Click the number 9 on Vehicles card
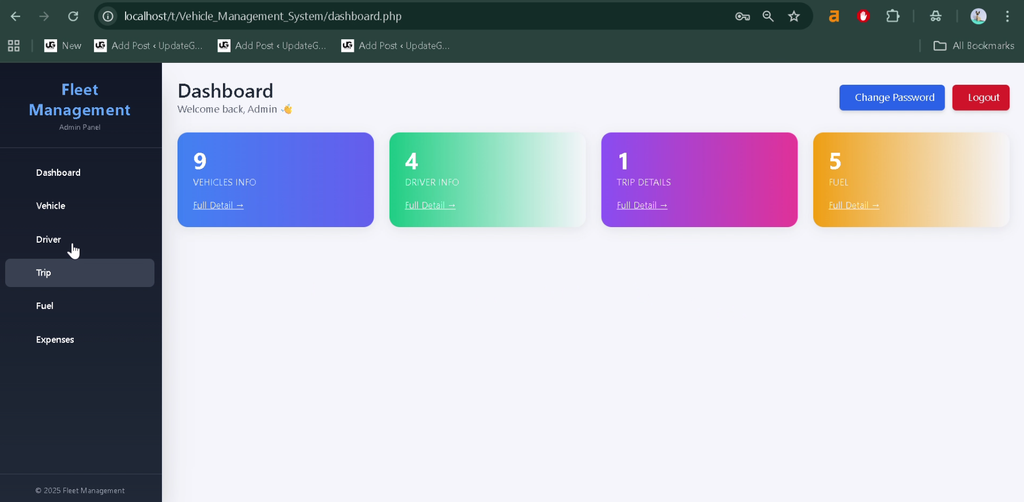Viewport: 1024px width, 502px height. [x=200, y=161]
